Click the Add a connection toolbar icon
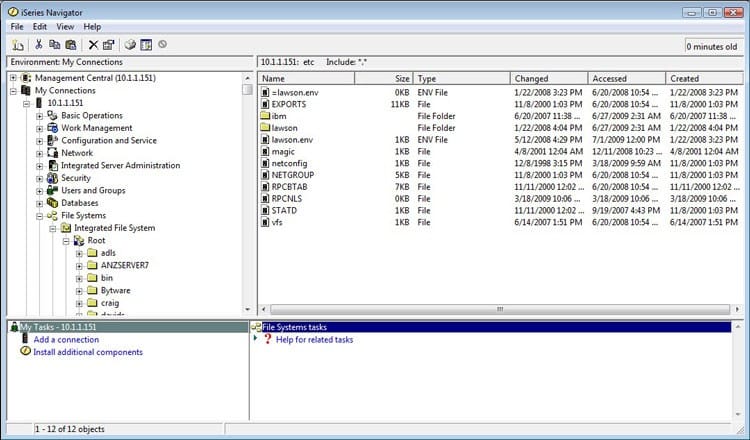This screenshot has width=750, height=440. [x=18, y=45]
